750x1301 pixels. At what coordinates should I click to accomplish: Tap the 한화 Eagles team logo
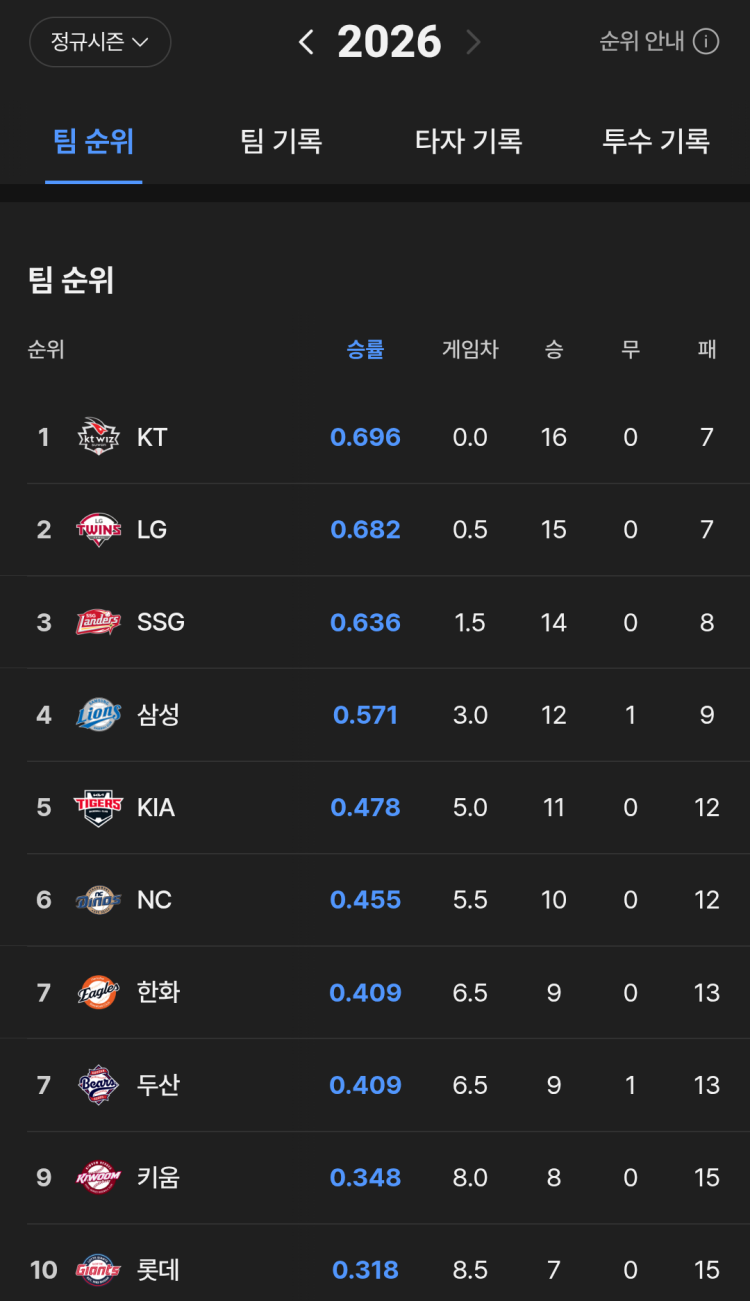click(x=98, y=992)
